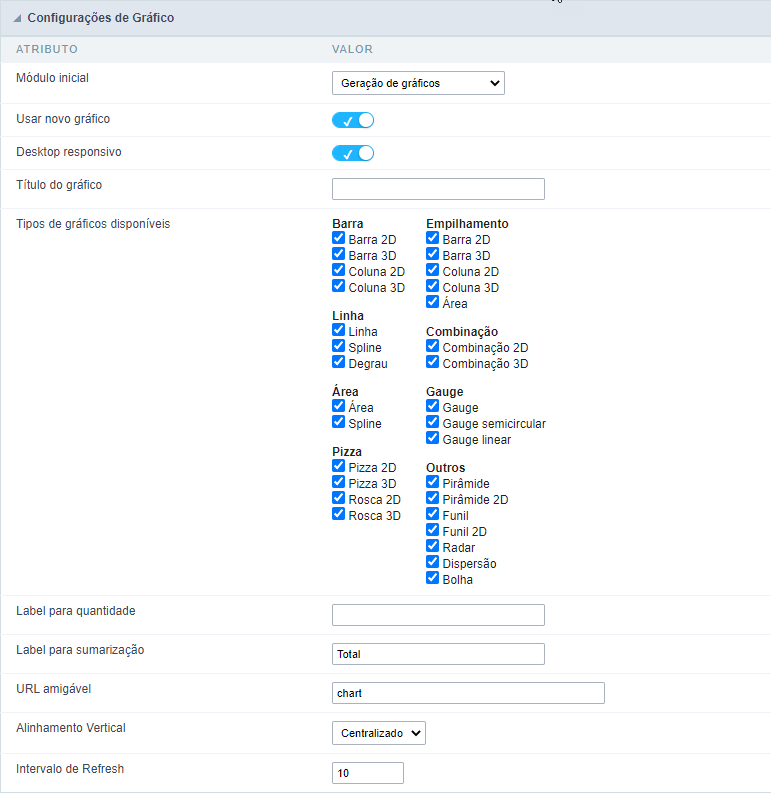The width and height of the screenshot is (771, 793).
Task: Toggle the Desktop responsivo switch
Action: click(353, 153)
